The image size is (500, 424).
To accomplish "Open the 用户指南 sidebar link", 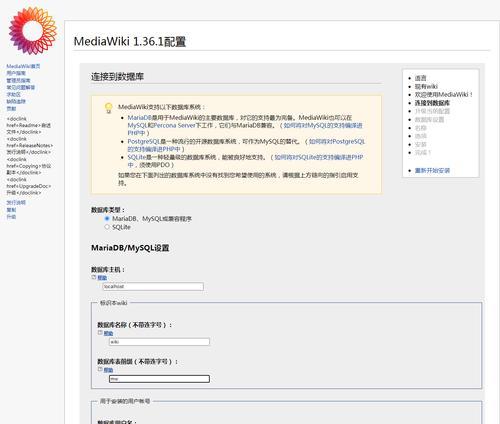I will (x=16, y=73).
